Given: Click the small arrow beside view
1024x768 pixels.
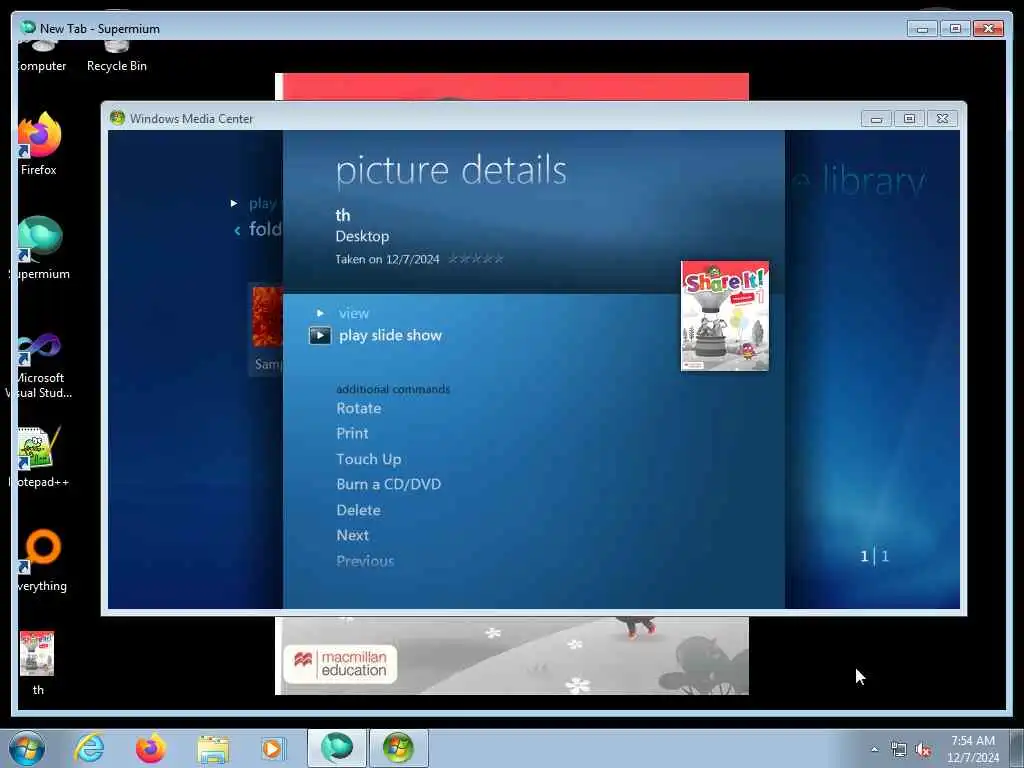Looking at the screenshot, I should (320, 313).
